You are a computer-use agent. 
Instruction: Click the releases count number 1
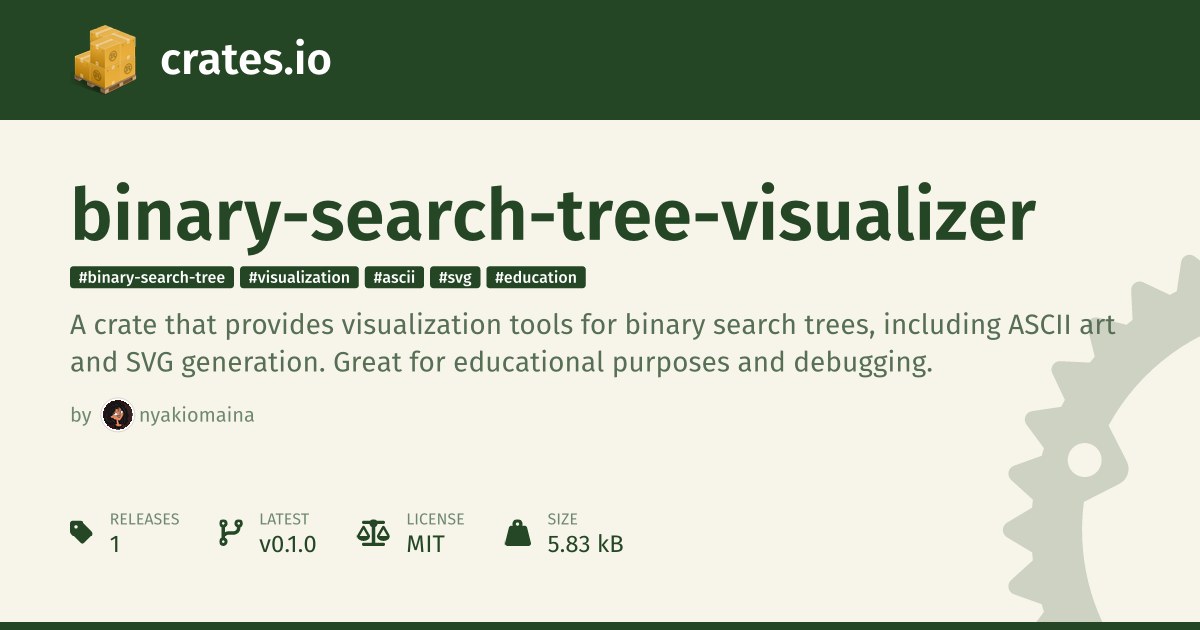(115, 544)
